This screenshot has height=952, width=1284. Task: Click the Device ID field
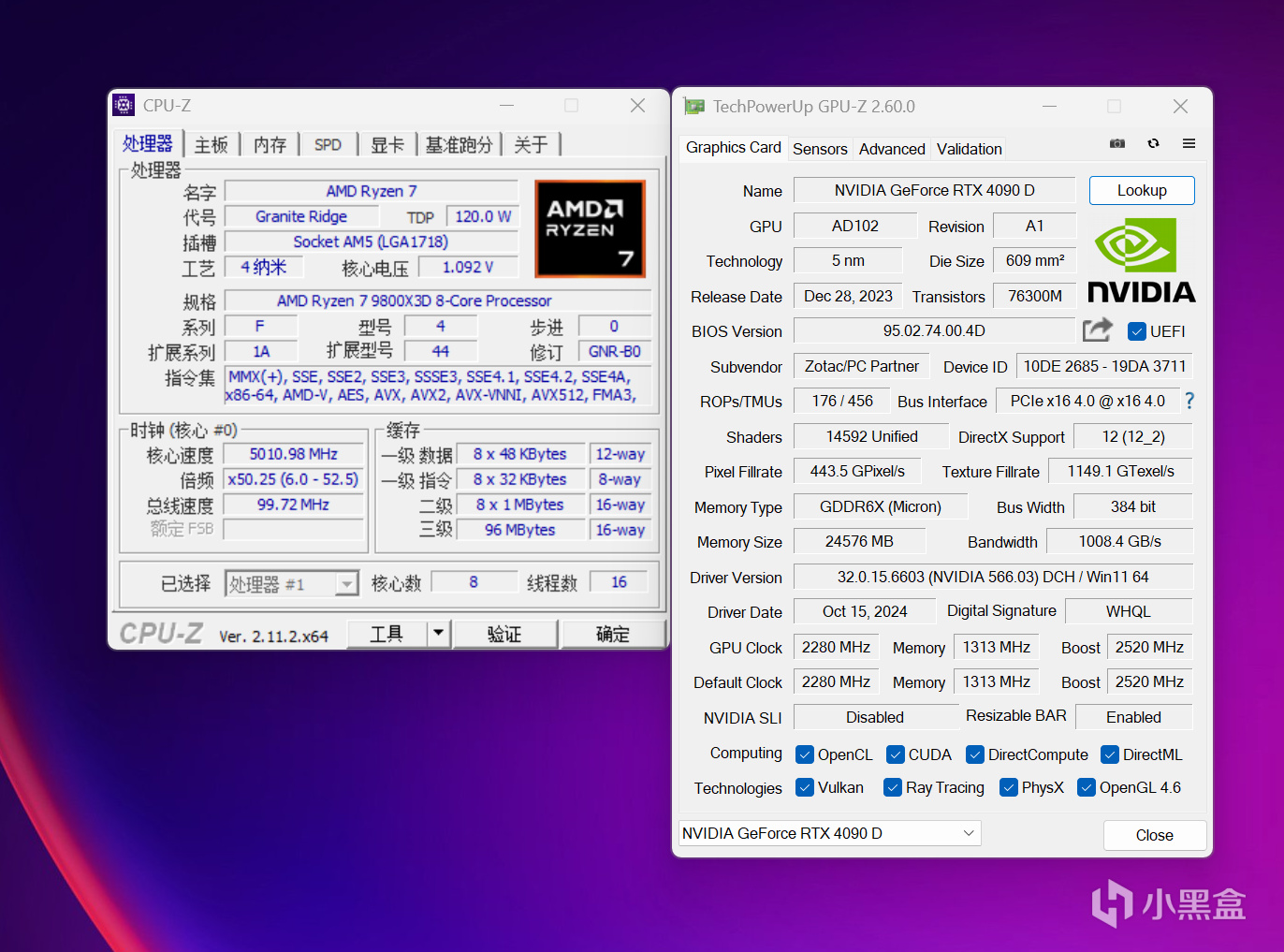pyautogui.click(x=1104, y=366)
